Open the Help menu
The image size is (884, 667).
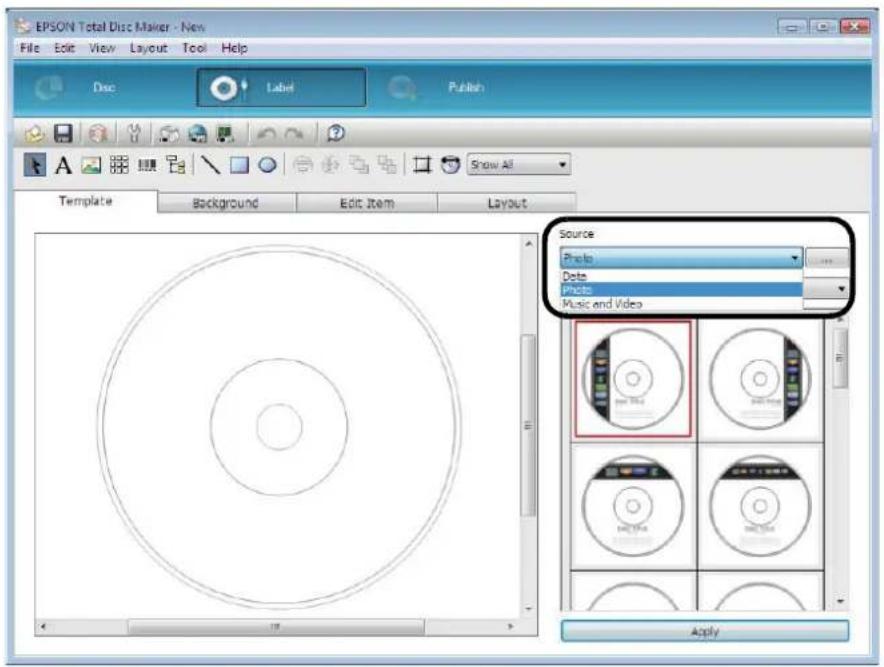point(234,48)
